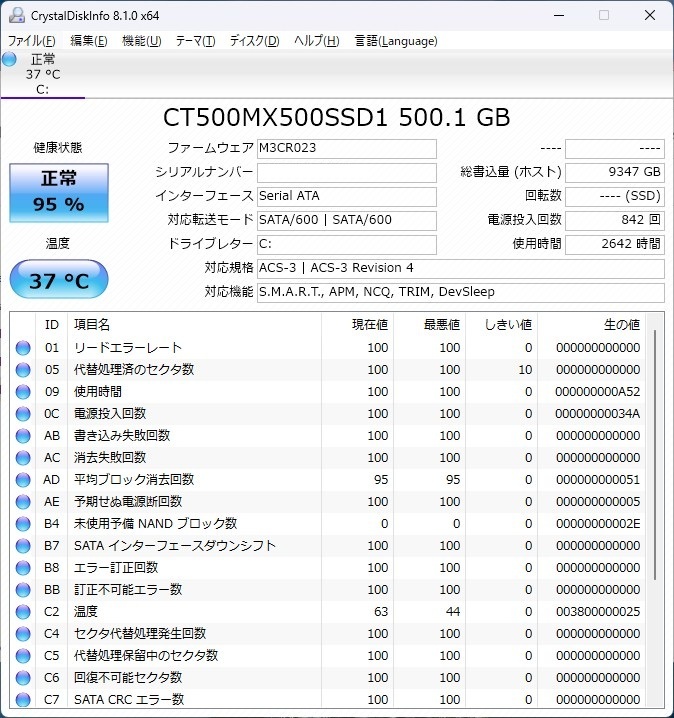
Task: Click the status orb for AE 予期せぬ電源断回数
Action: pos(23,502)
